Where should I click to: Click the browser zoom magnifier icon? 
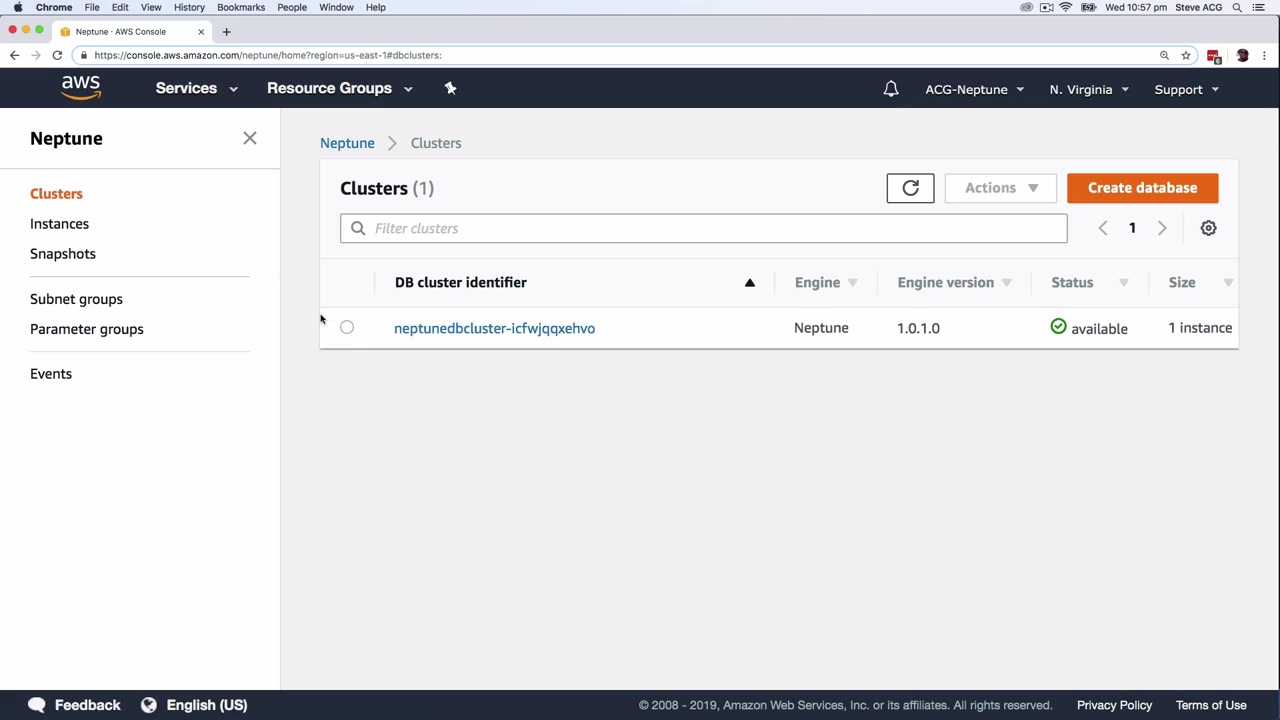click(x=1164, y=55)
